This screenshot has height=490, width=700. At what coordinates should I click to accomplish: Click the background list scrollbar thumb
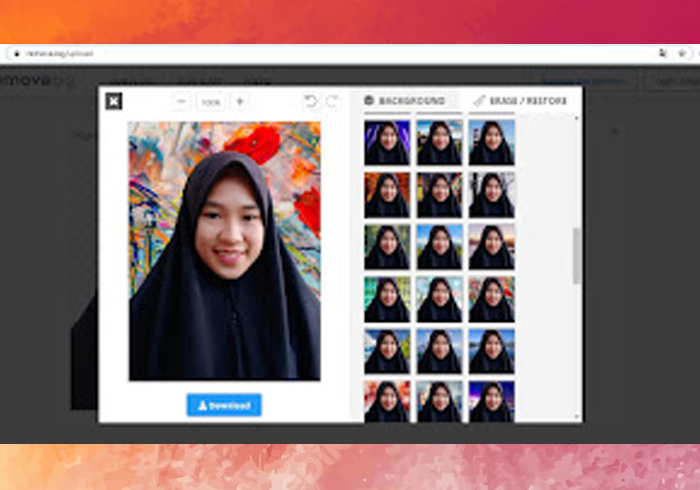click(576, 256)
